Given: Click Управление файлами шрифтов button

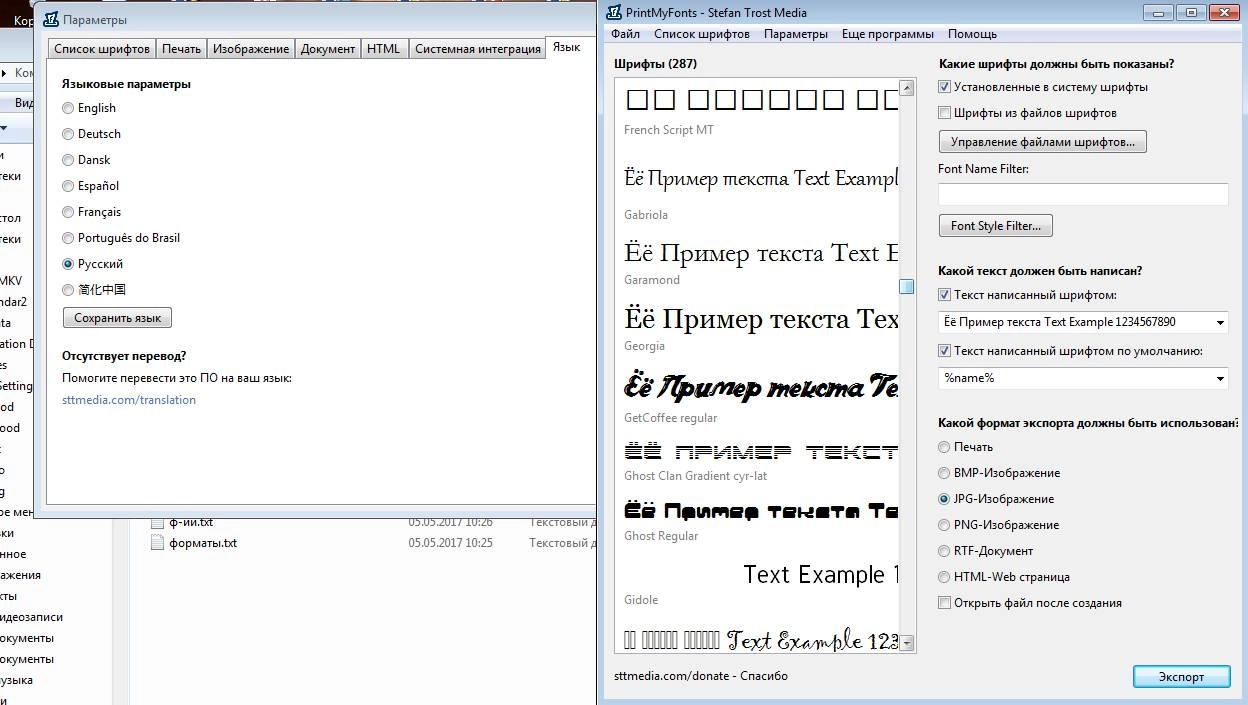Looking at the screenshot, I should point(1043,142).
